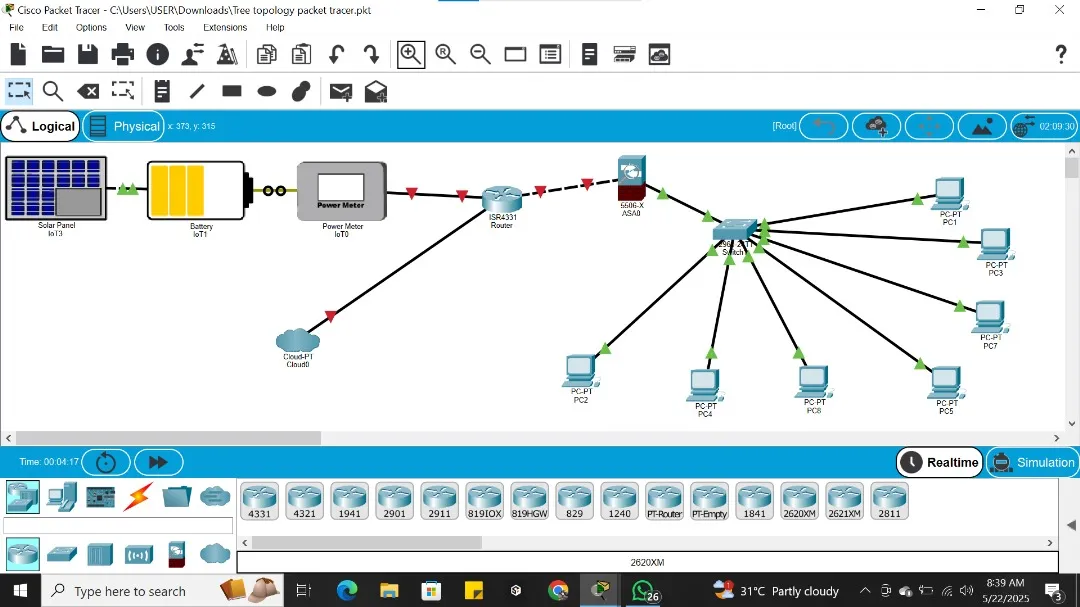
Task: Select the 5506-X ASA0 firewall device
Action: 632,178
